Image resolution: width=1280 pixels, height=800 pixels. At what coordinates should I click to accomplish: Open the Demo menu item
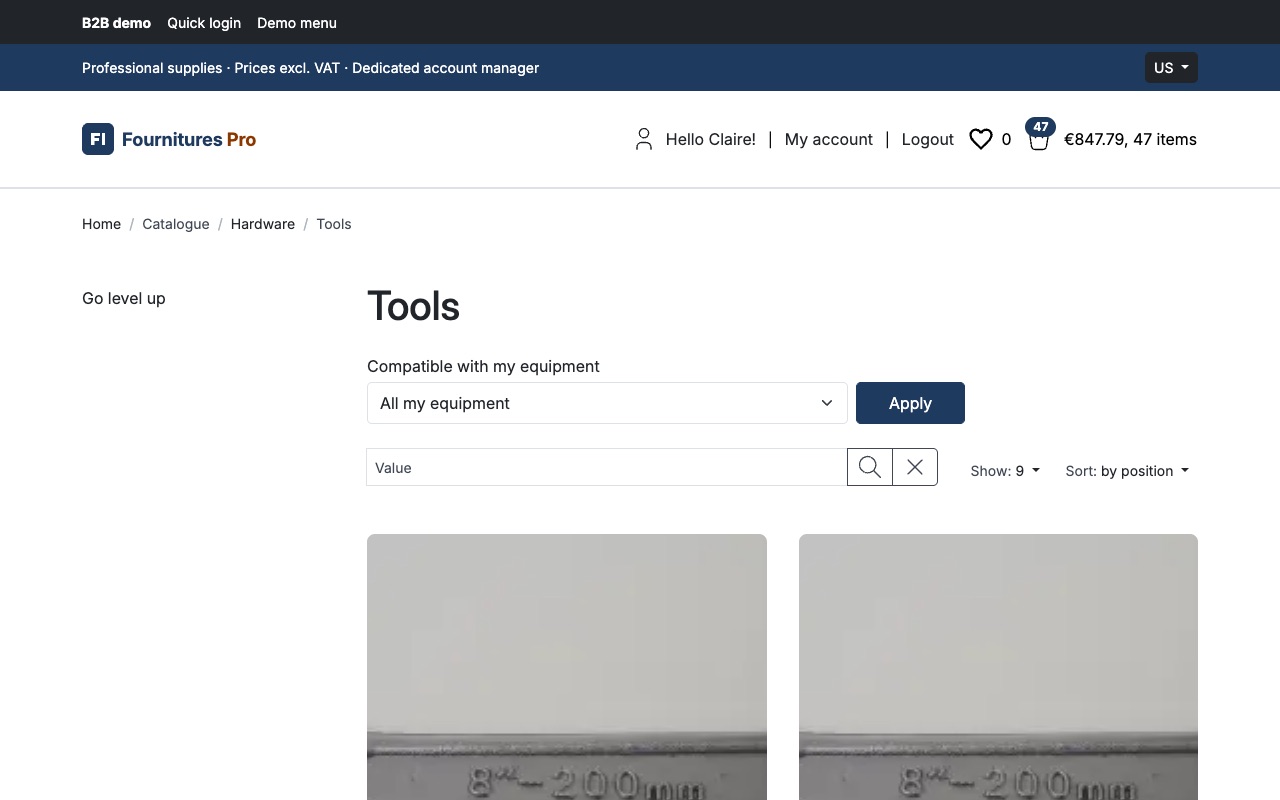pyautogui.click(x=297, y=23)
